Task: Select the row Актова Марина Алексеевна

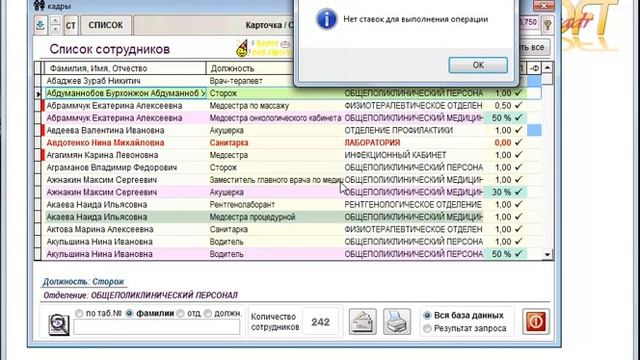Action: pyautogui.click(x=293, y=229)
